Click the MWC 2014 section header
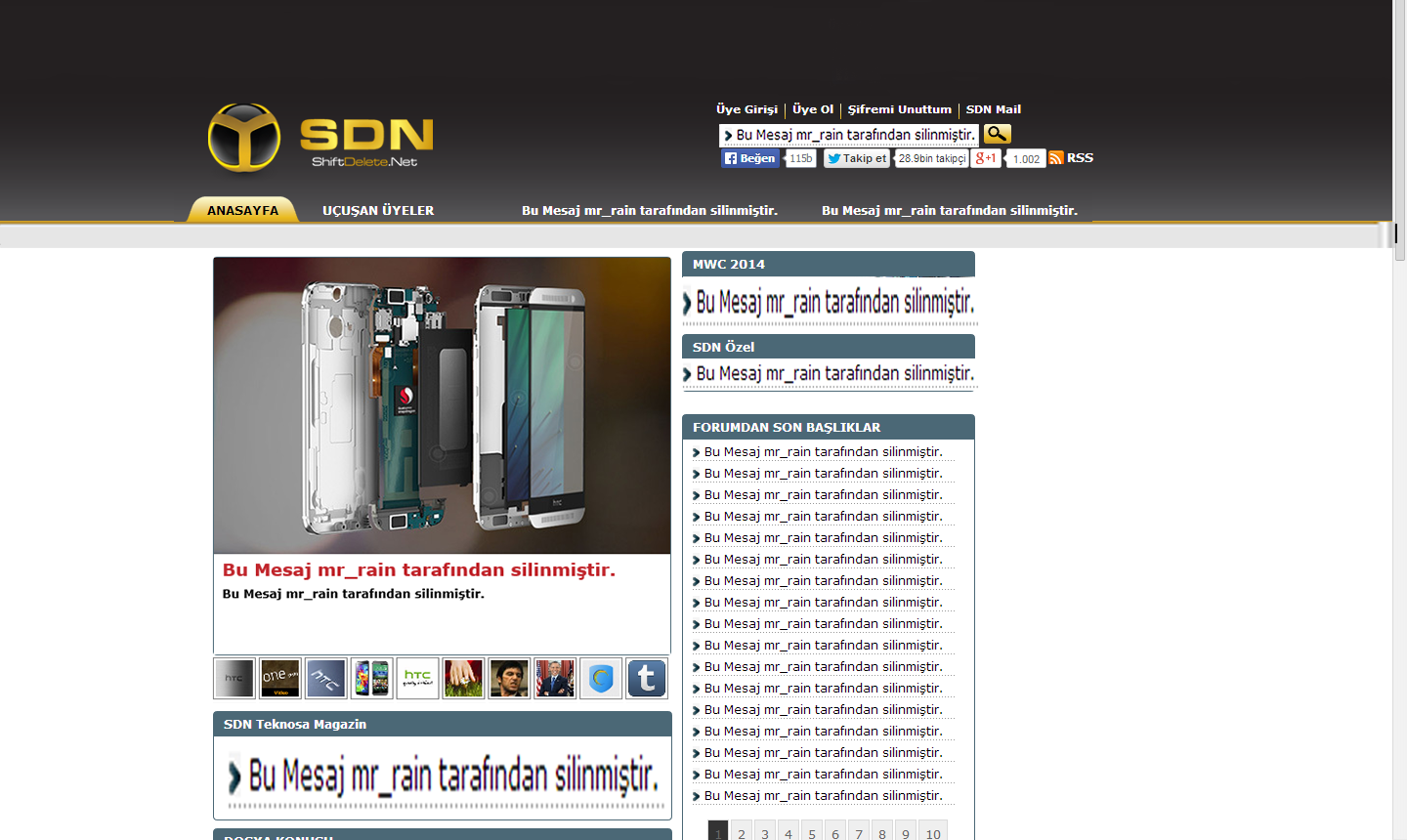 click(829, 264)
